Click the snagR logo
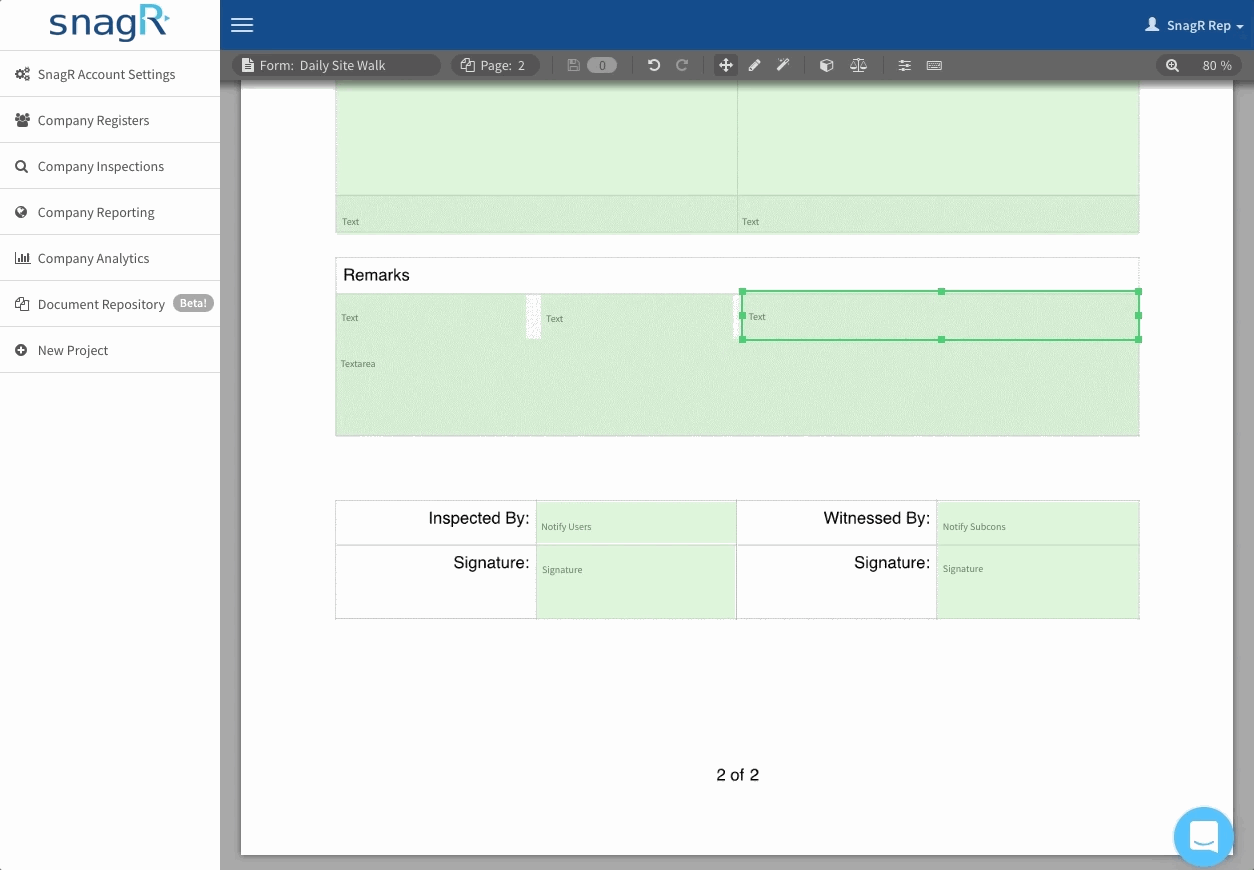The width and height of the screenshot is (1254, 870). click(110, 24)
